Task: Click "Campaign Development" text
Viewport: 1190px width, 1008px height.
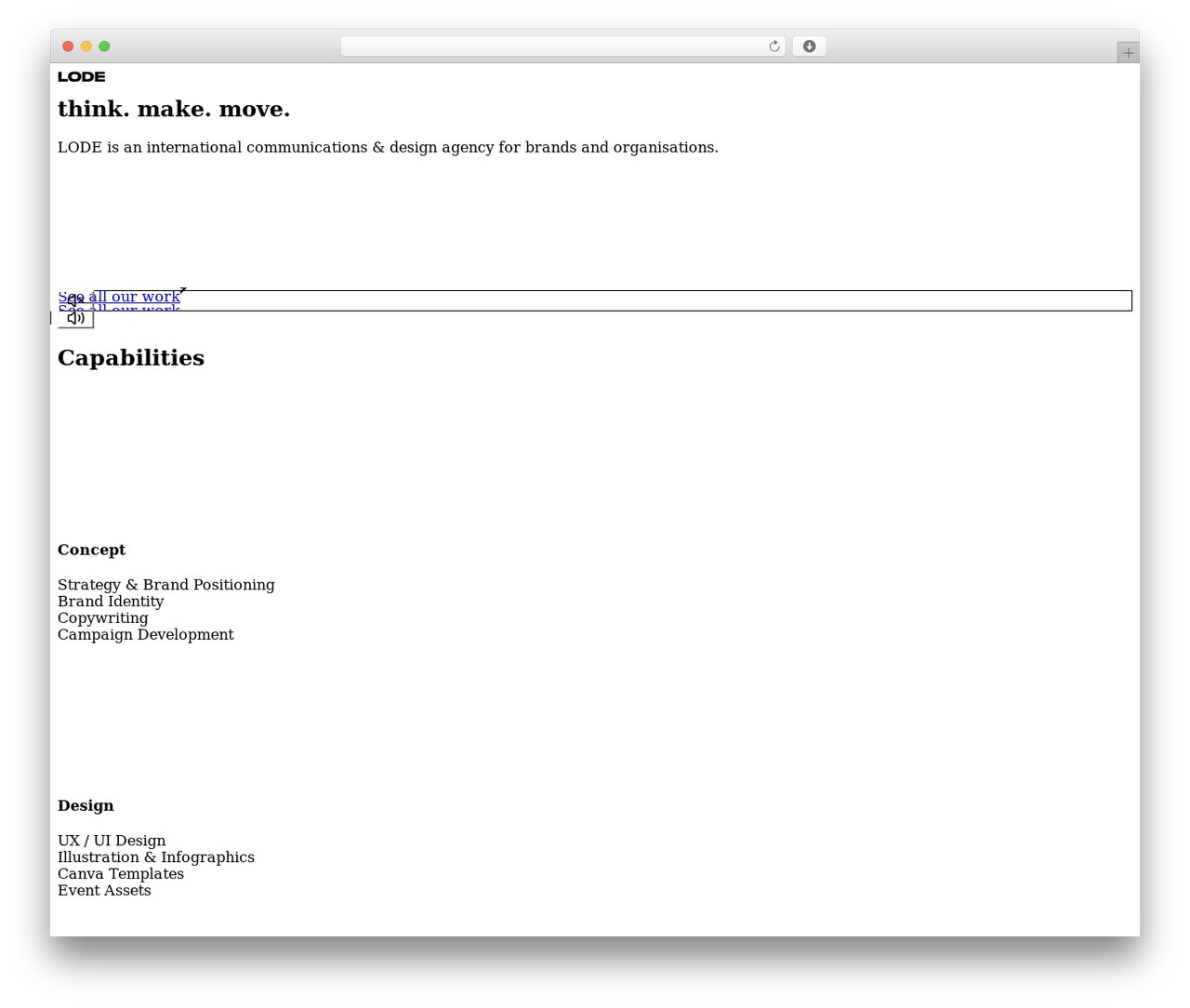Action: [x=146, y=635]
